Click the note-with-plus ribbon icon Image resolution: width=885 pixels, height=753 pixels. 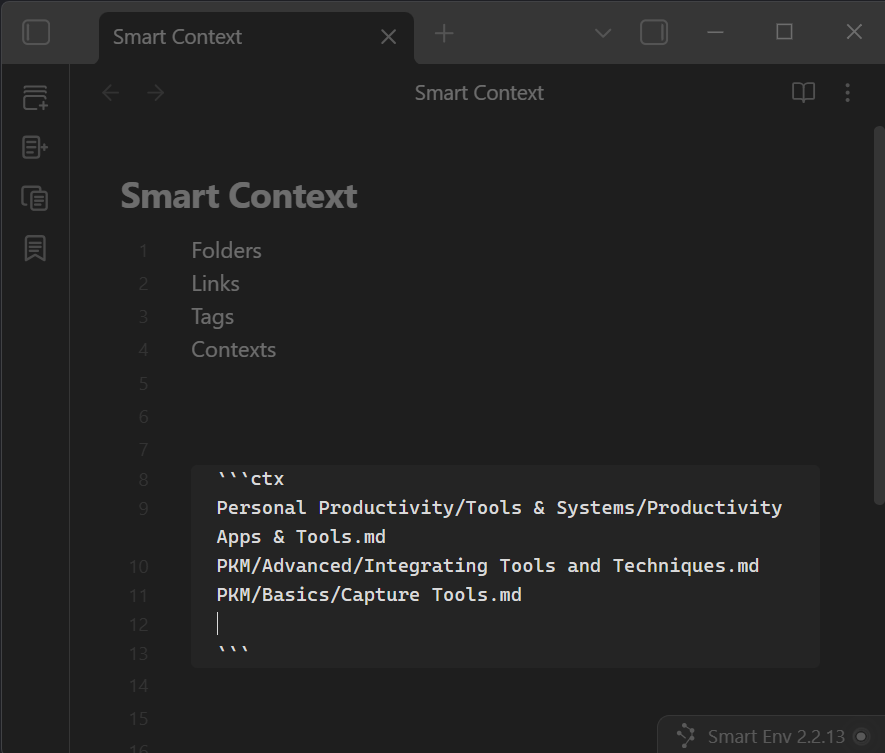35,148
